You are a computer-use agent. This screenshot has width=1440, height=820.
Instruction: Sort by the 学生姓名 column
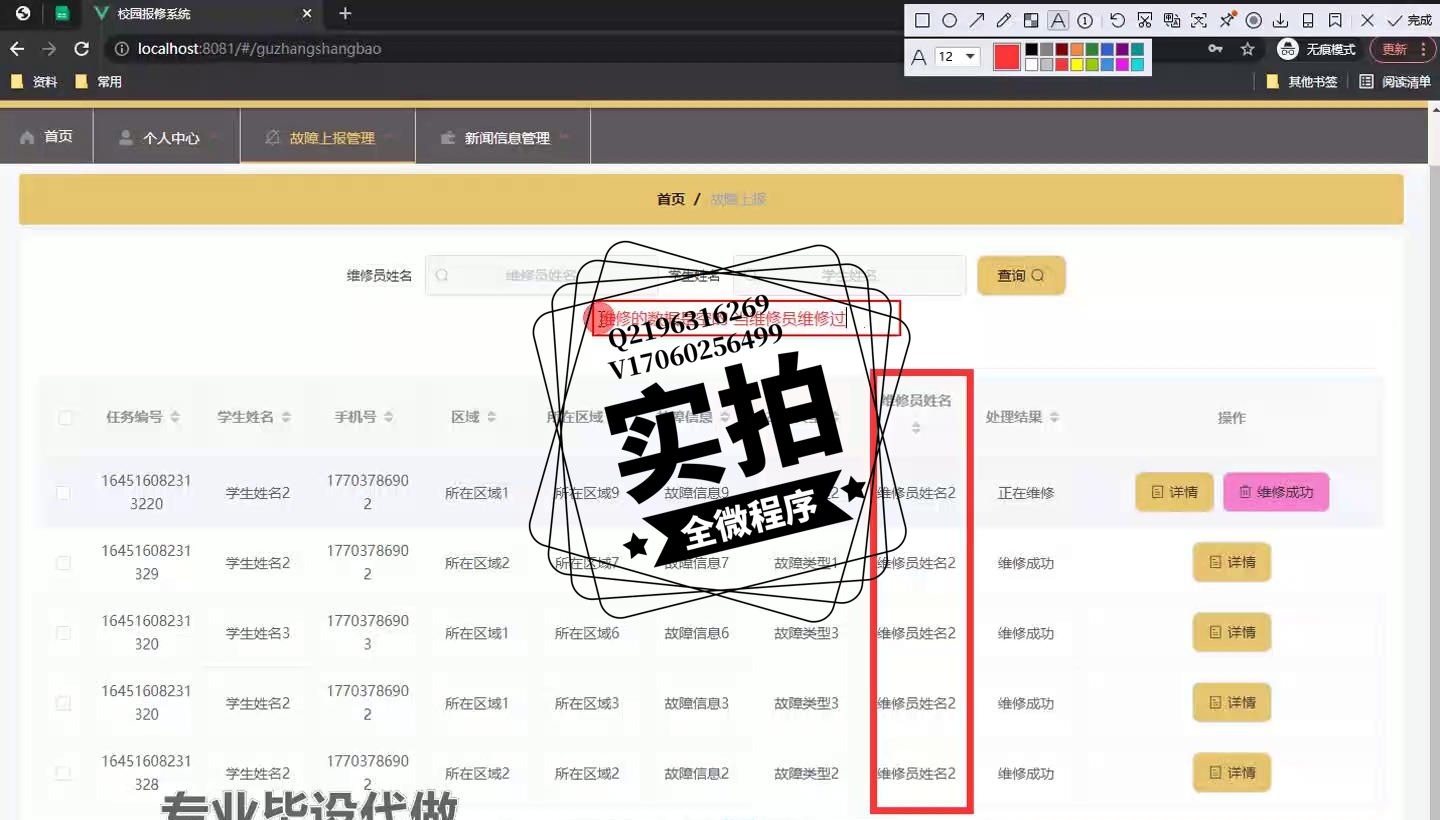[286, 417]
